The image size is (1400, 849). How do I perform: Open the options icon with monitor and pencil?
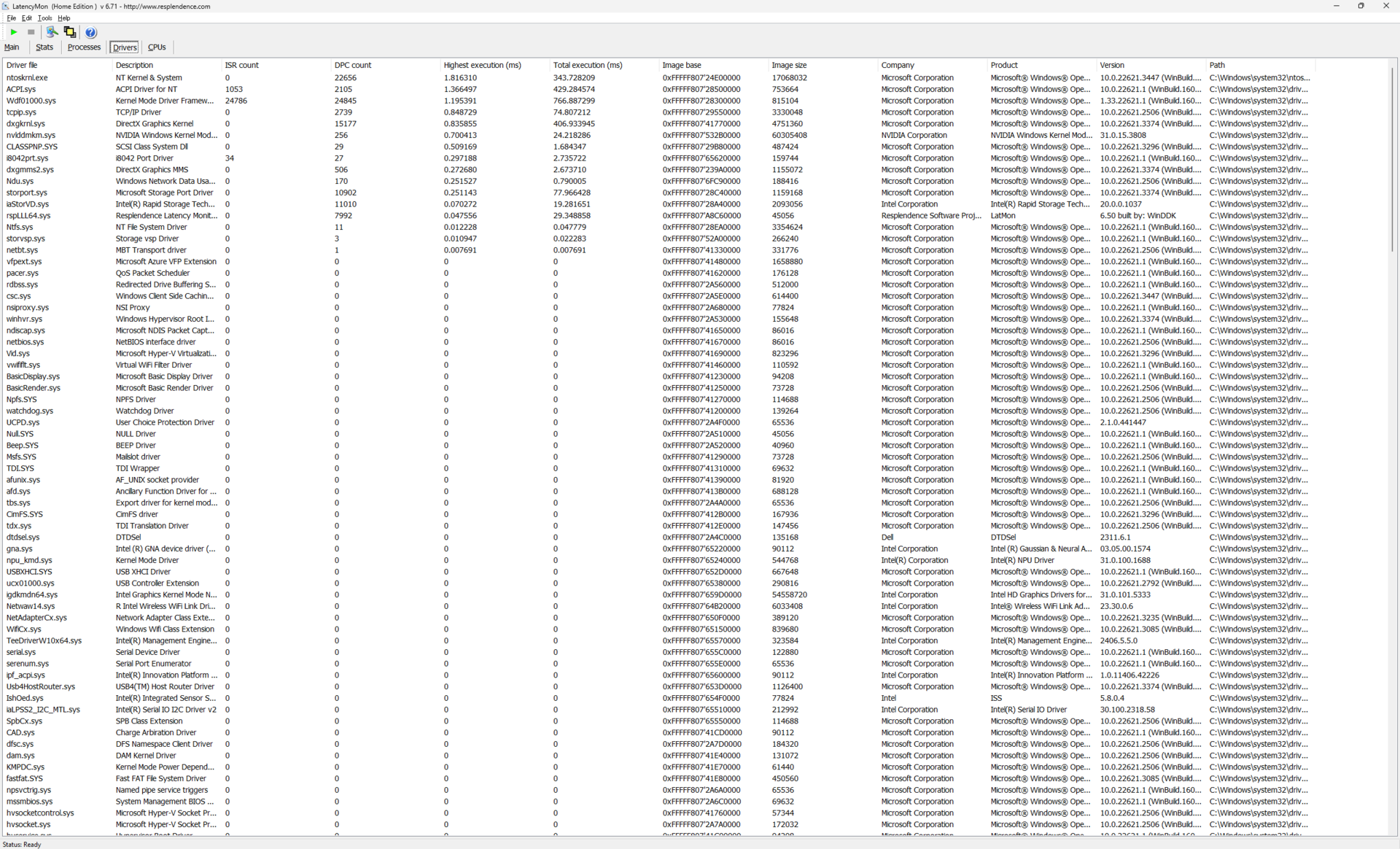tap(52, 32)
